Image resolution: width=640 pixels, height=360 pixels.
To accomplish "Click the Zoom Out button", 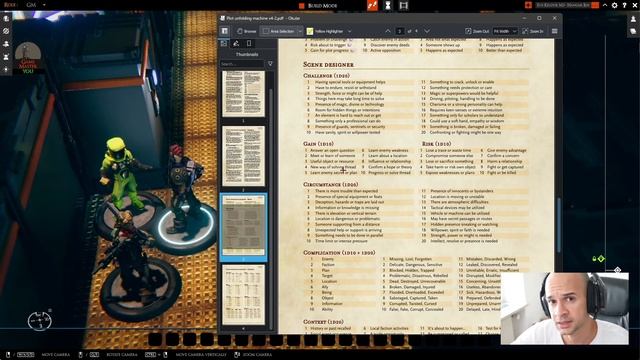I will [x=477, y=31].
